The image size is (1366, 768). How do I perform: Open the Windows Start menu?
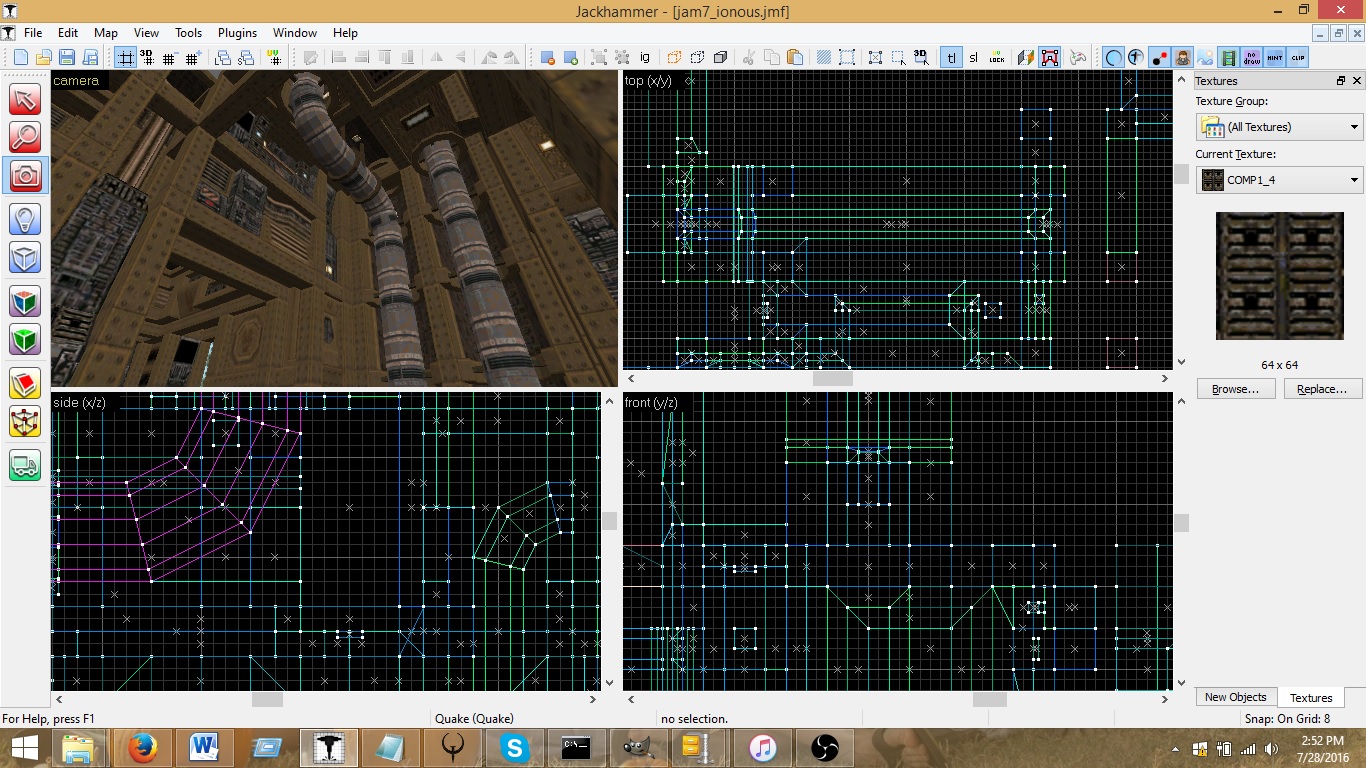pyautogui.click(x=25, y=748)
